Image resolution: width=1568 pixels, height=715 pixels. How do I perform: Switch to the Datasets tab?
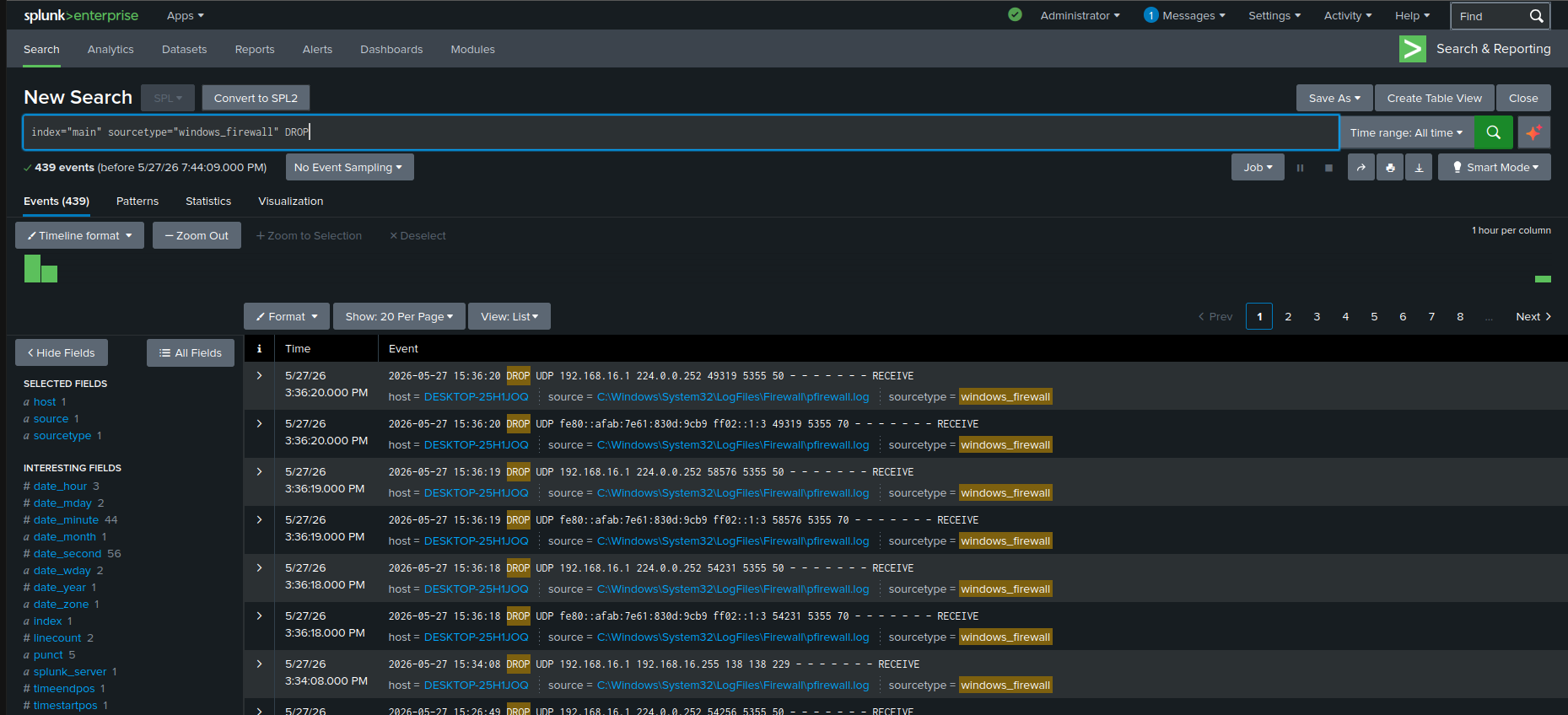tap(184, 49)
